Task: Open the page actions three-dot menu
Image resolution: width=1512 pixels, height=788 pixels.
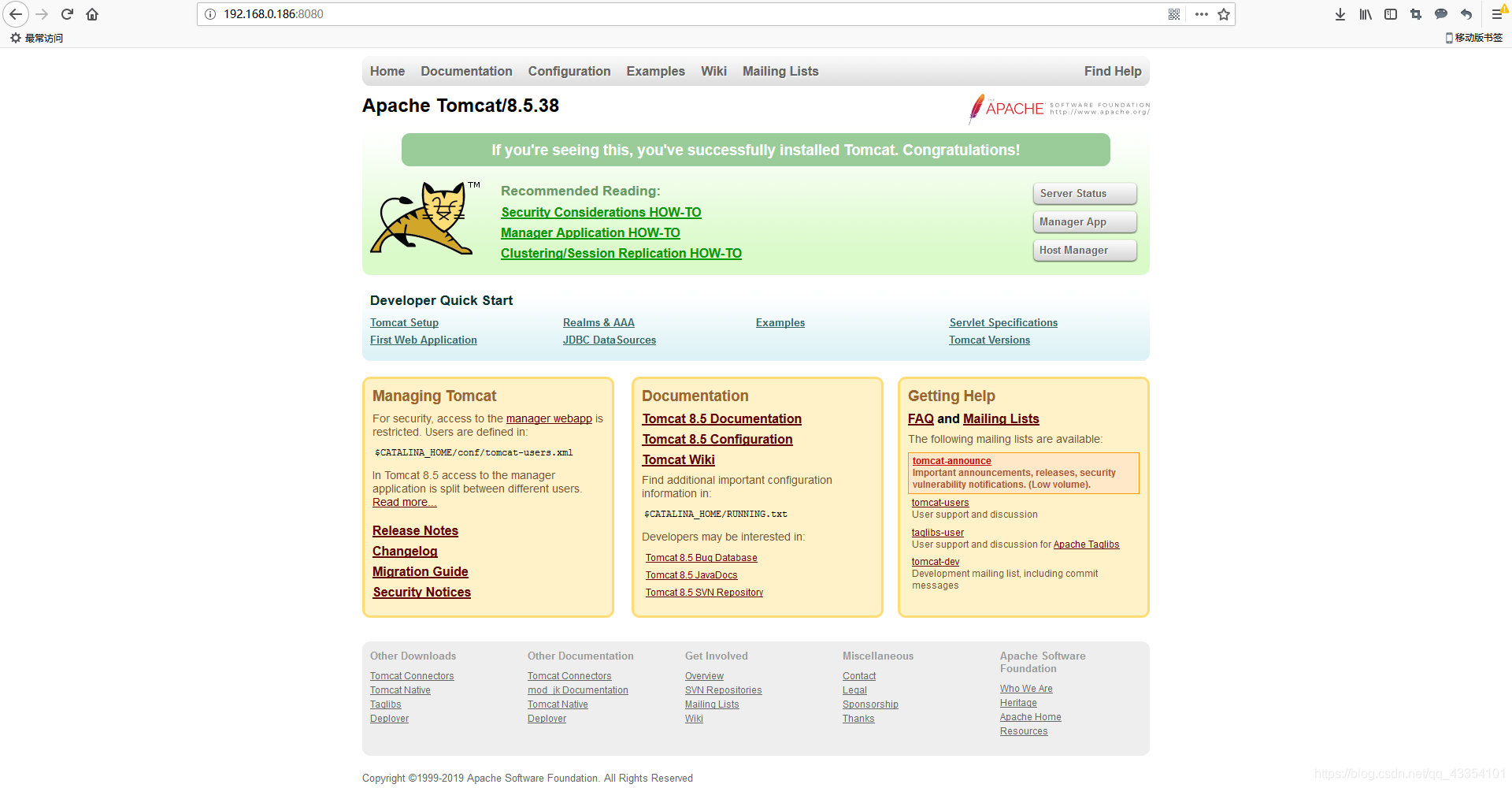Action: tap(1201, 14)
